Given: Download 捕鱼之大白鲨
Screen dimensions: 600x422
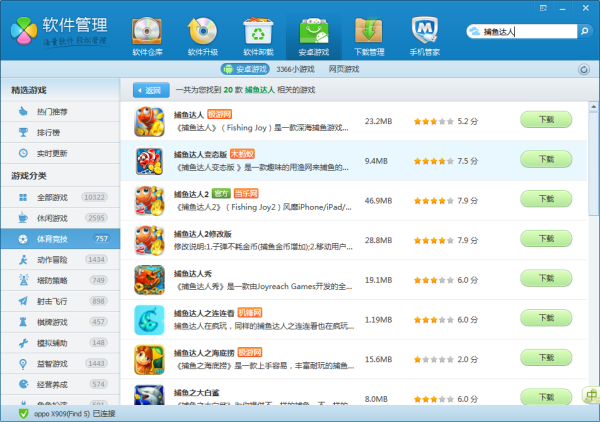Looking at the screenshot, I should tap(546, 397).
